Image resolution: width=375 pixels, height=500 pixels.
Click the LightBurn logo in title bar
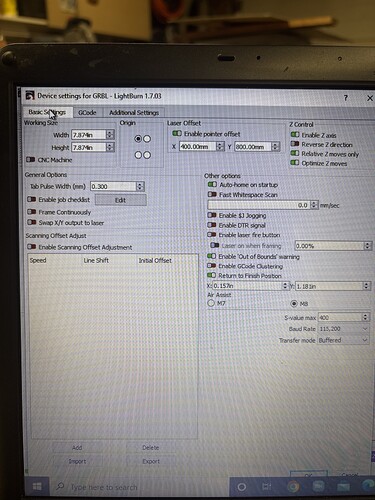click(30, 95)
